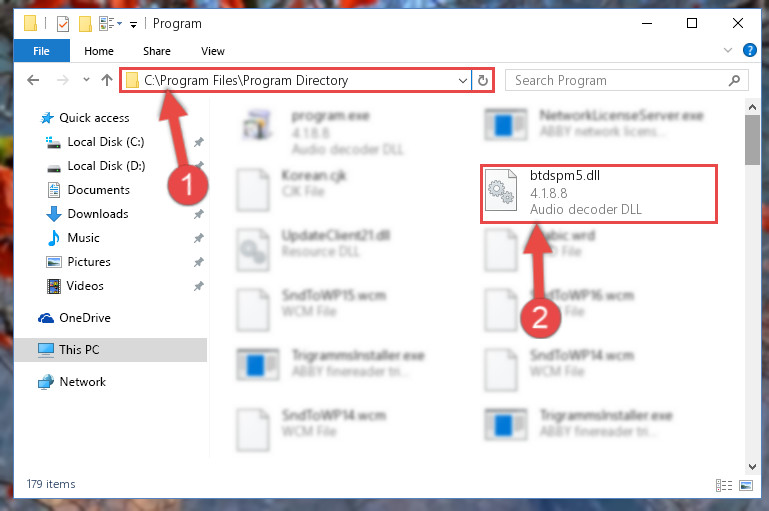Open recent locations dropdown arrow
Screen dimensions: 769x511
click(86, 79)
